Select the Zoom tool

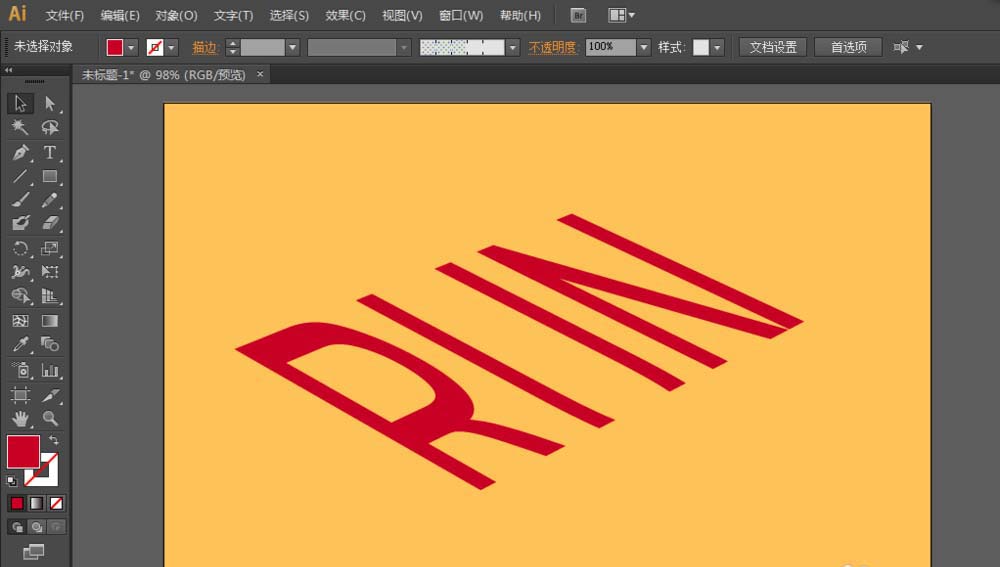click(x=50, y=418)
